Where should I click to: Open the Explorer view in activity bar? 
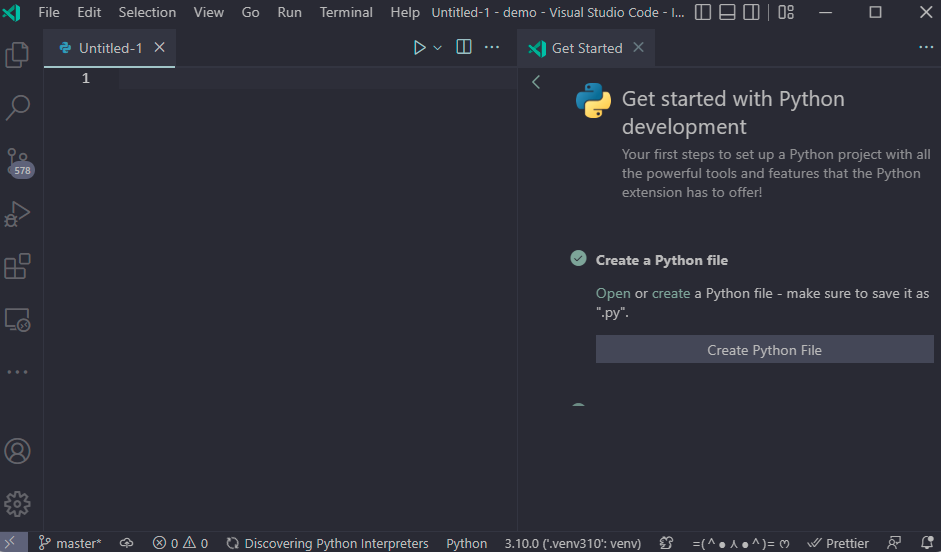17,55
